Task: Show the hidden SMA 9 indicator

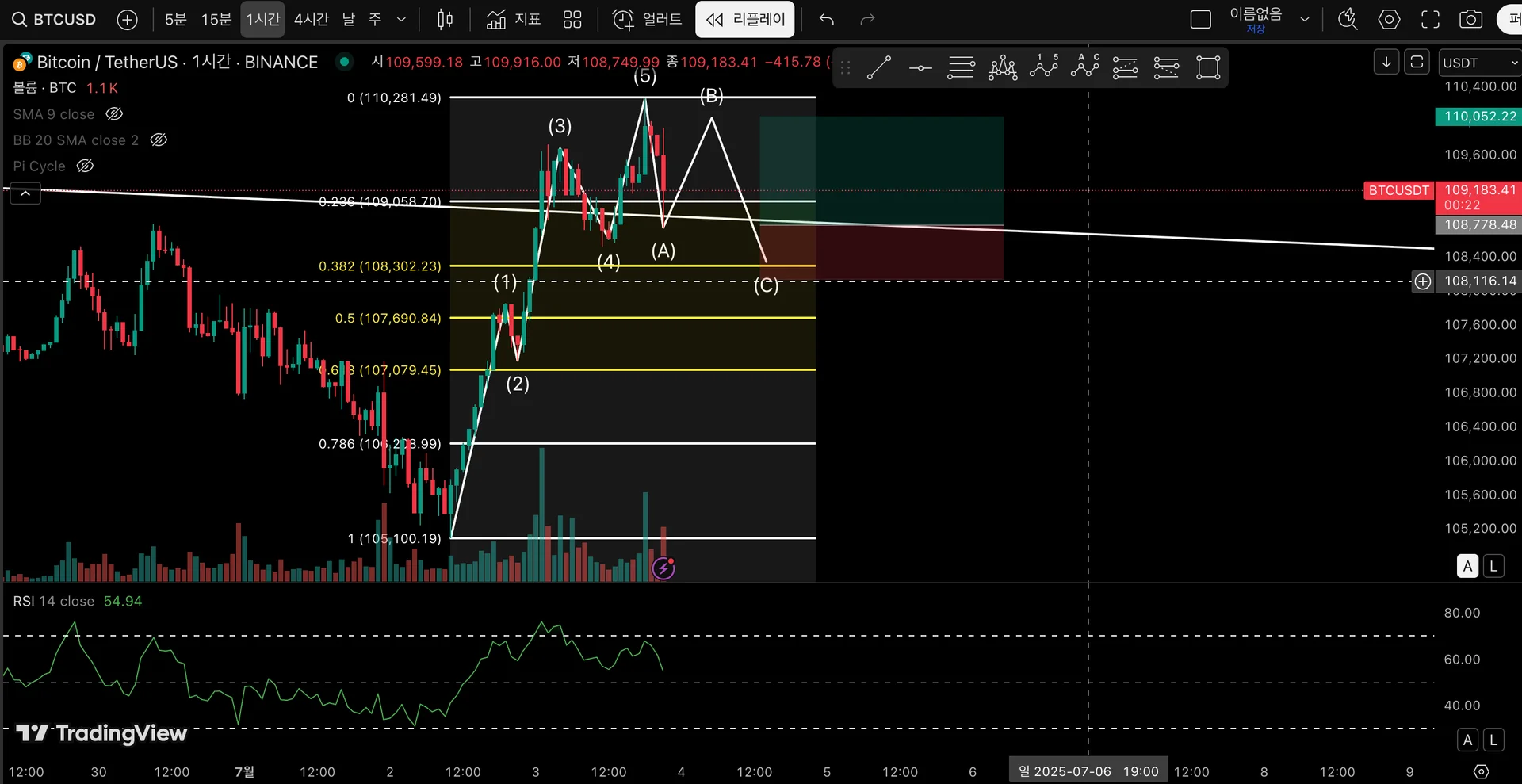Action: click(x=114, y=114)
